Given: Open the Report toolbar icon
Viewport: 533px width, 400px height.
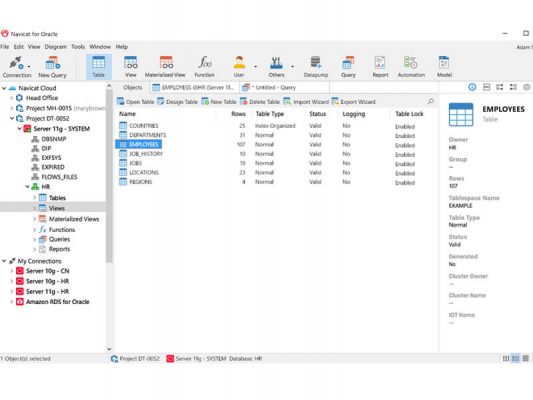Looking at the screenshot, I should (380, 67).
